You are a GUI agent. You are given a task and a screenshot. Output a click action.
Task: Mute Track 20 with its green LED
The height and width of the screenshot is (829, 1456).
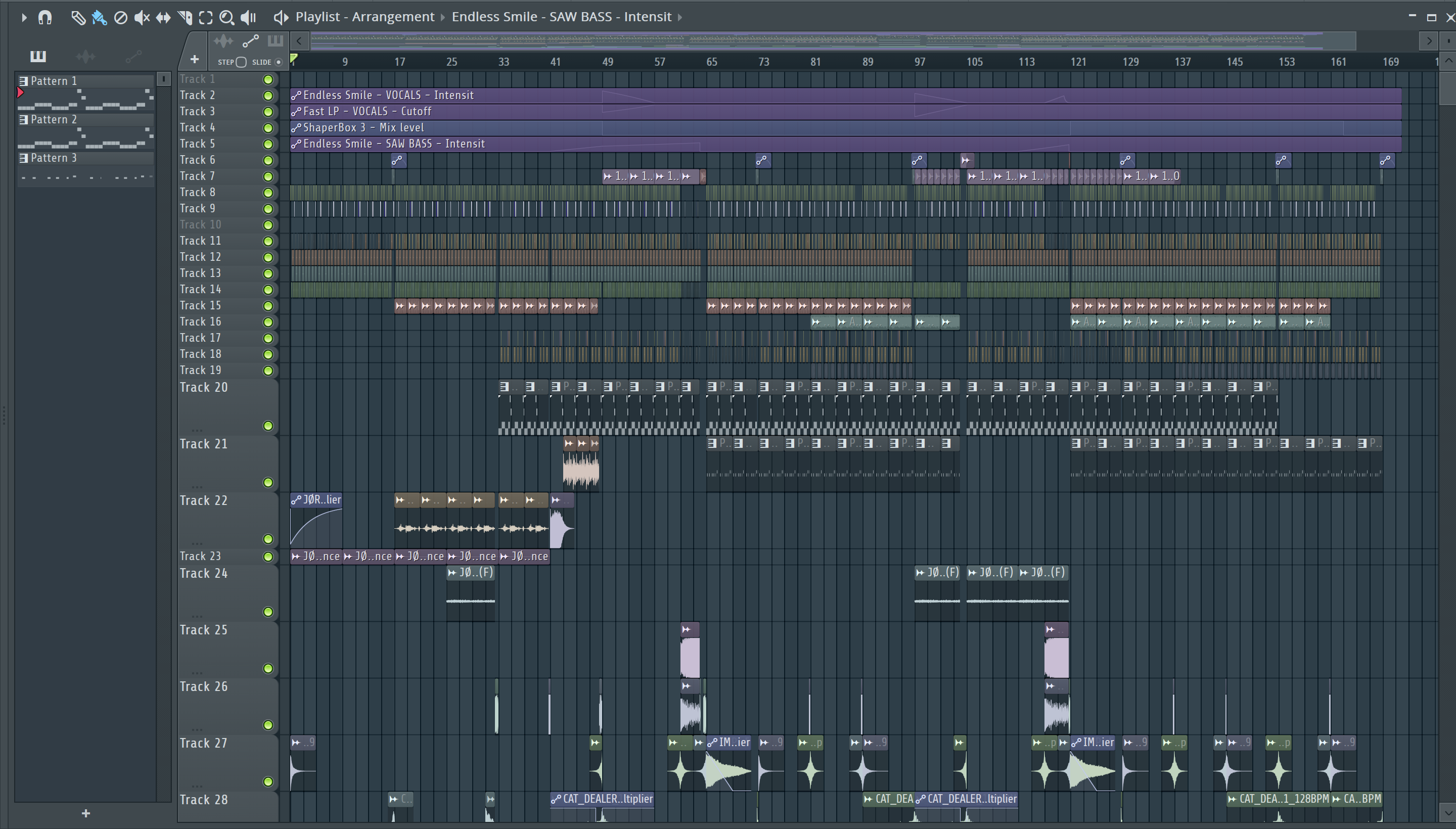click(x=267, y=426)
